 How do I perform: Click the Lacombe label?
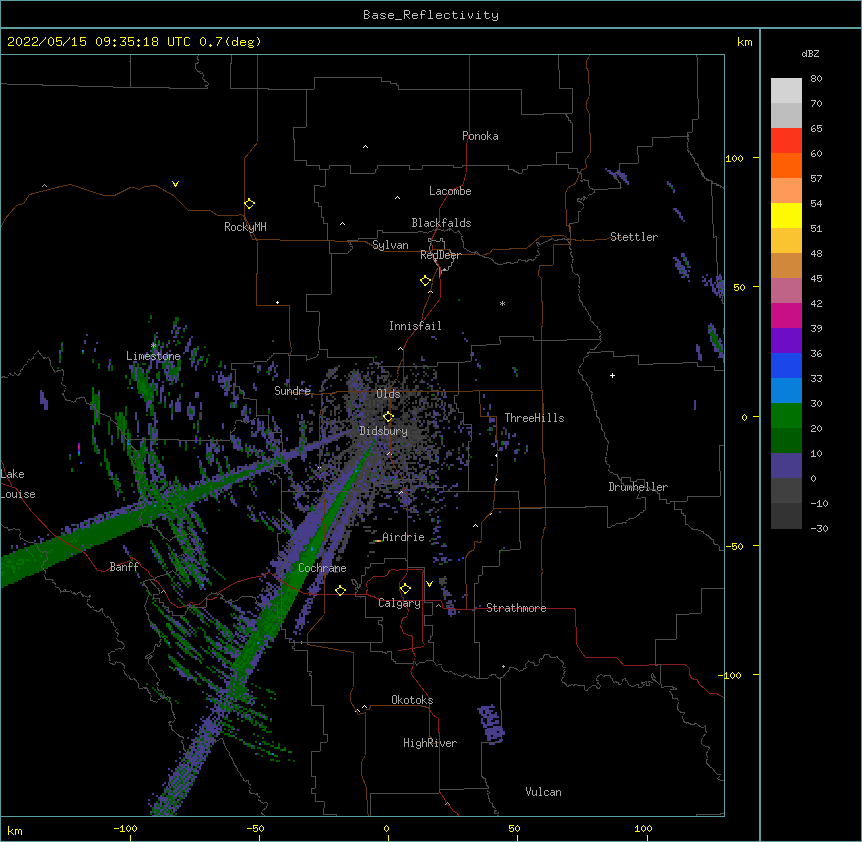point(450,191)
